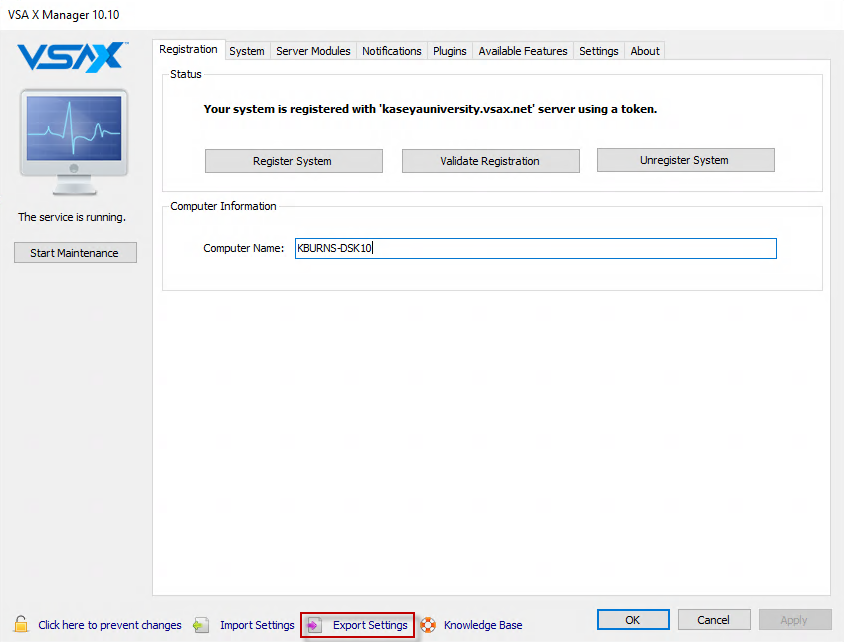844x642 pixels.
Task: Click the Register System button
Action: pos(293,161)
